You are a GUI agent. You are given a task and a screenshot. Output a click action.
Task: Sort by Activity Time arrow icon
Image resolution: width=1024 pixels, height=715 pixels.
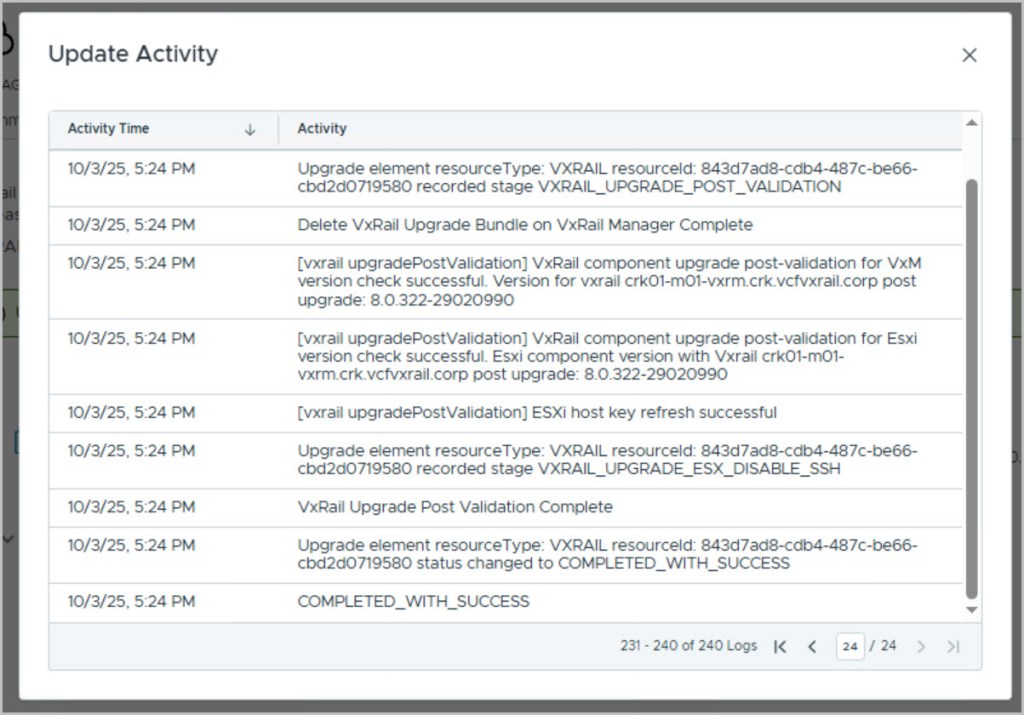249,129
